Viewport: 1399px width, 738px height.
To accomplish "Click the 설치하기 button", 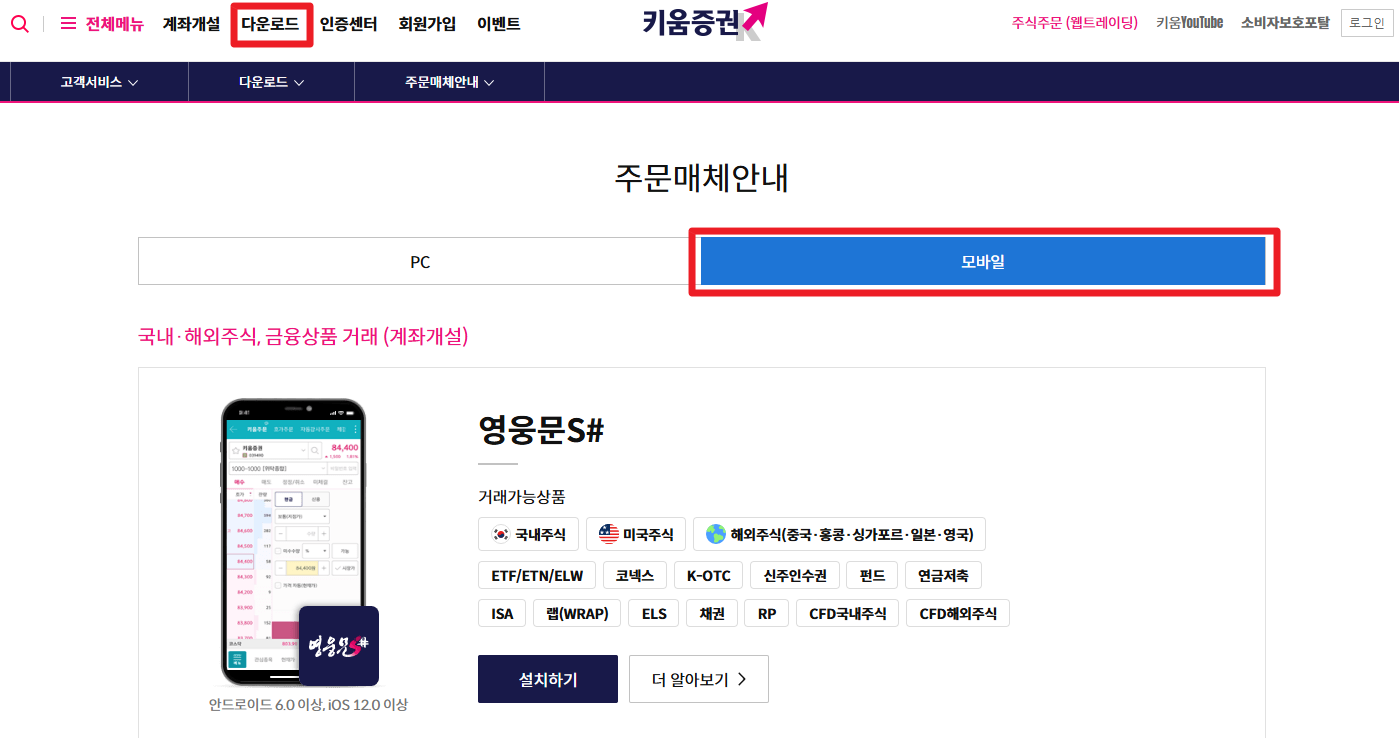I will (548, 680).
